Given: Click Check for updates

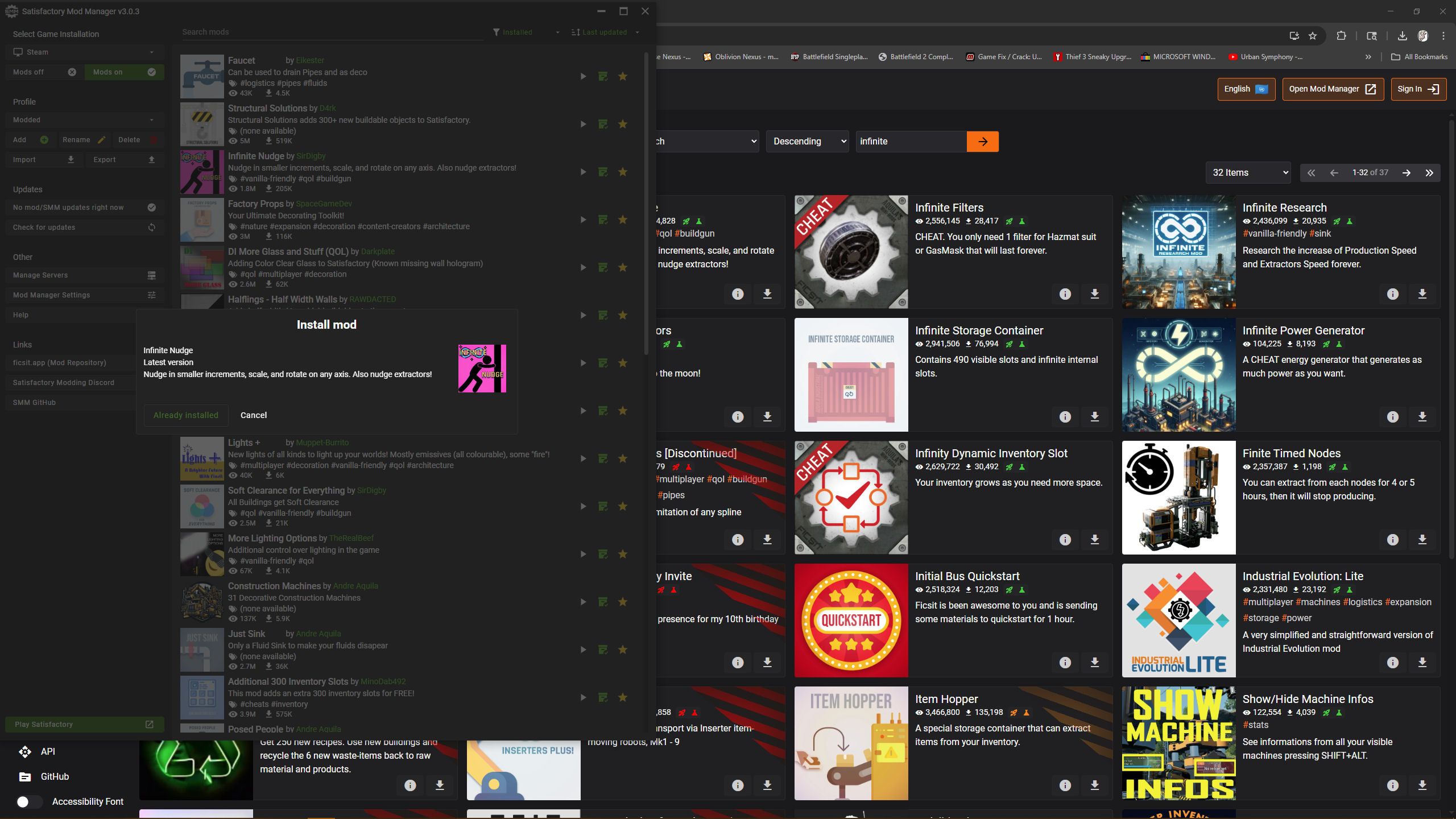Looking at the screenshot, I should click(85, 227).
